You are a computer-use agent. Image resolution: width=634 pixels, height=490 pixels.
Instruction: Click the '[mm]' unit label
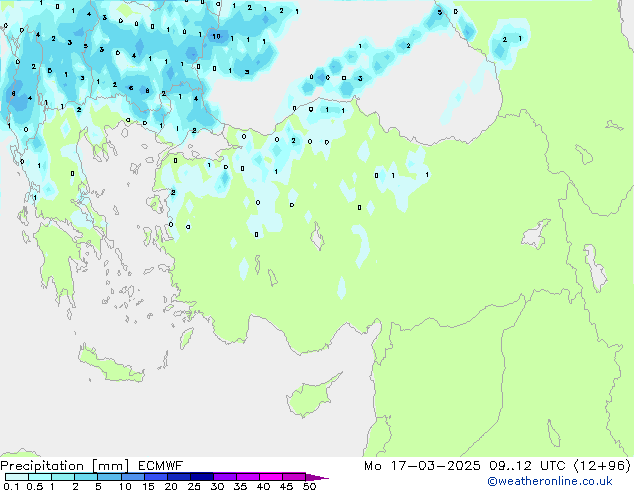110,466
